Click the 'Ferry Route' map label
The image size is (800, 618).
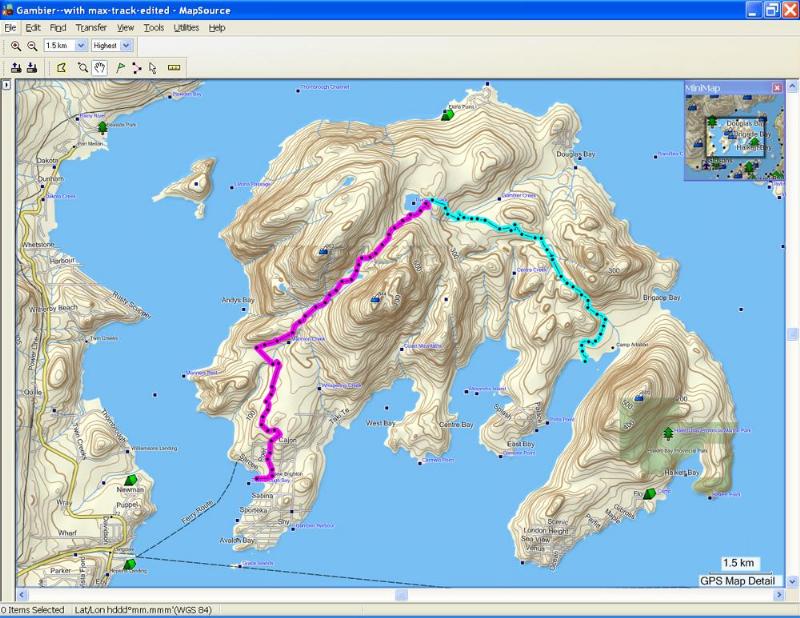196,513
